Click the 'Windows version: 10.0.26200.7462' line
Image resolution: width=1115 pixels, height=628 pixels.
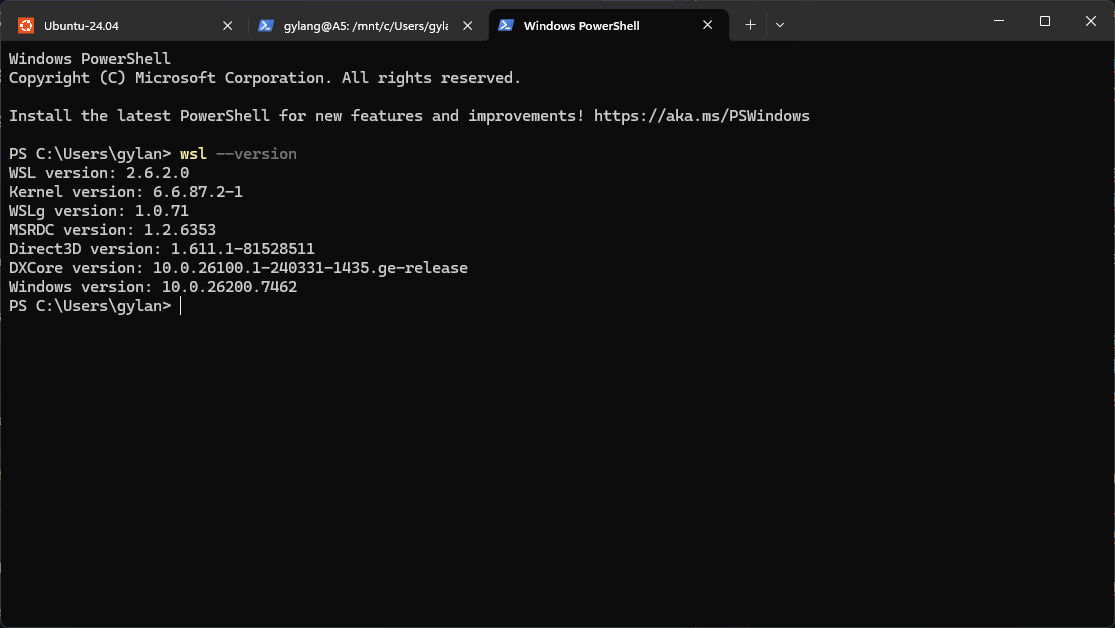click(x=153, y=287)
